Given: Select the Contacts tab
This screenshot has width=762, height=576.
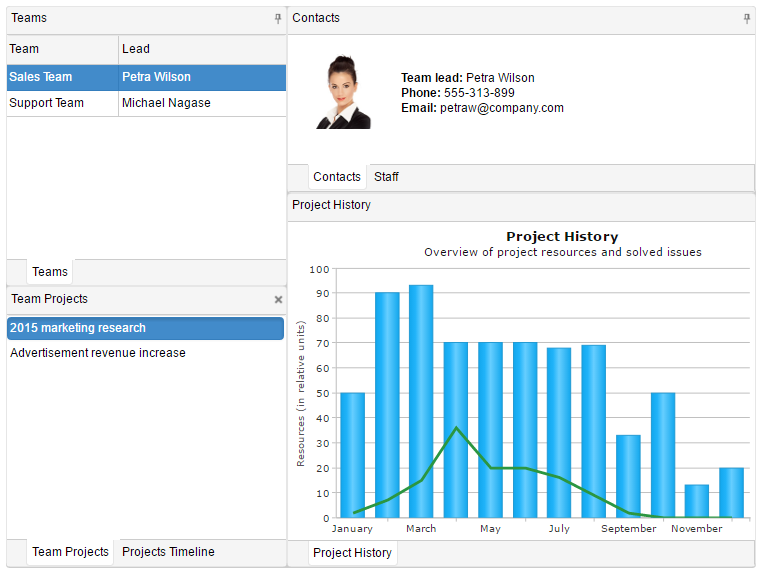Looking at the screenshot, I should [x=336, y=177].
